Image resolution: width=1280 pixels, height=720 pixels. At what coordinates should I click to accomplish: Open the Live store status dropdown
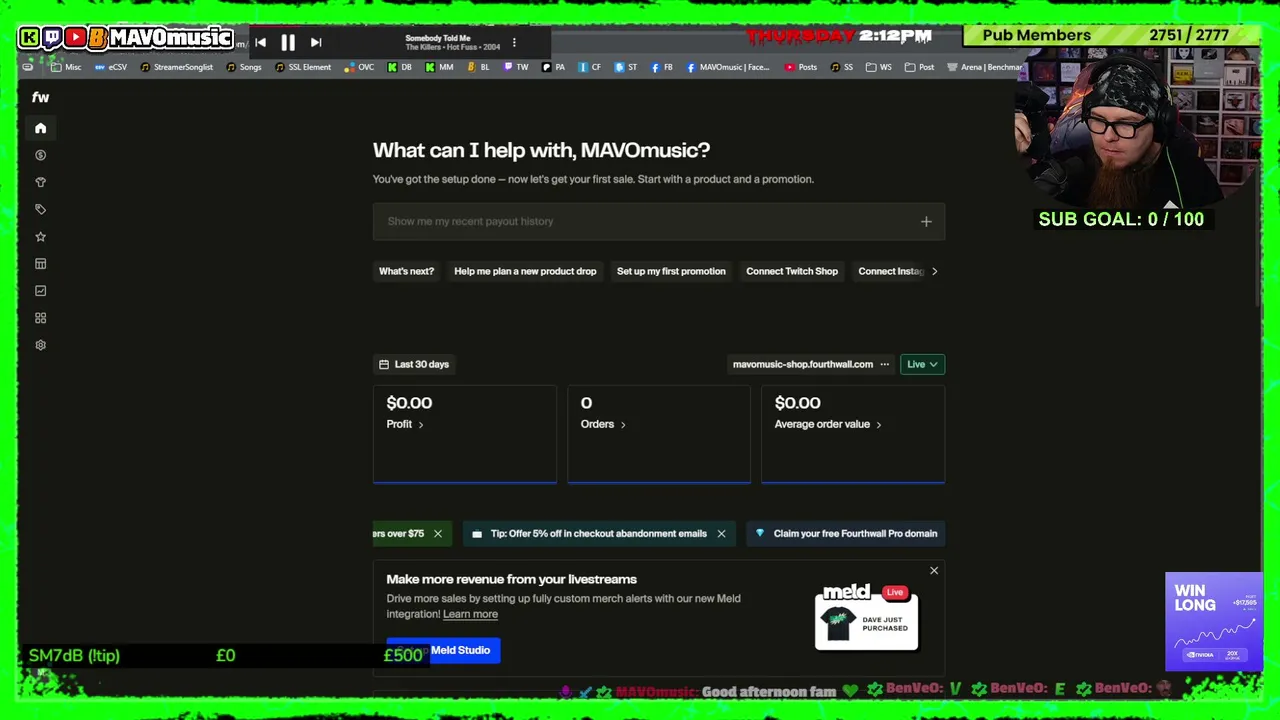tap(922, 364)
